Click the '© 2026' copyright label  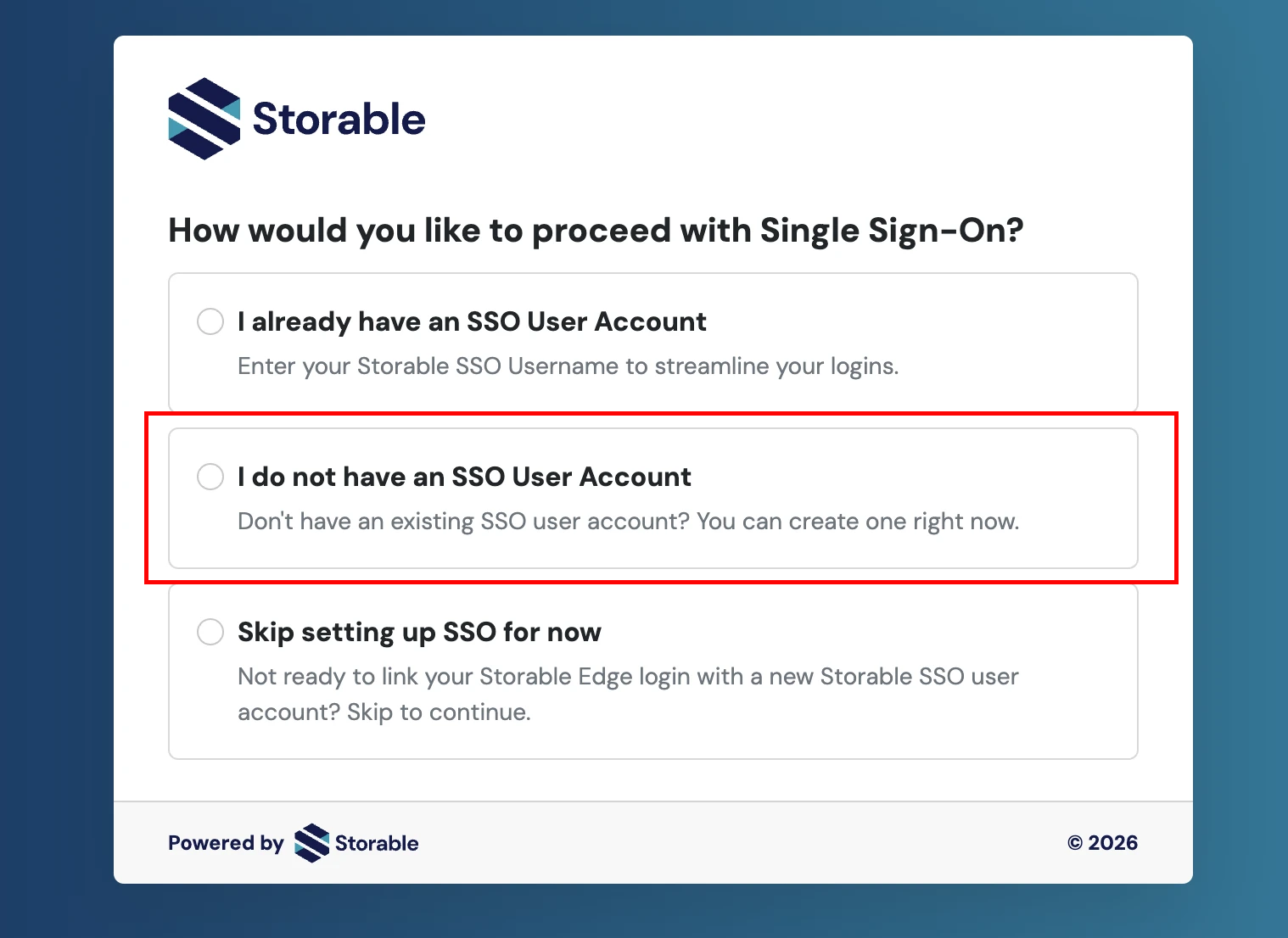pos(1103,842)
